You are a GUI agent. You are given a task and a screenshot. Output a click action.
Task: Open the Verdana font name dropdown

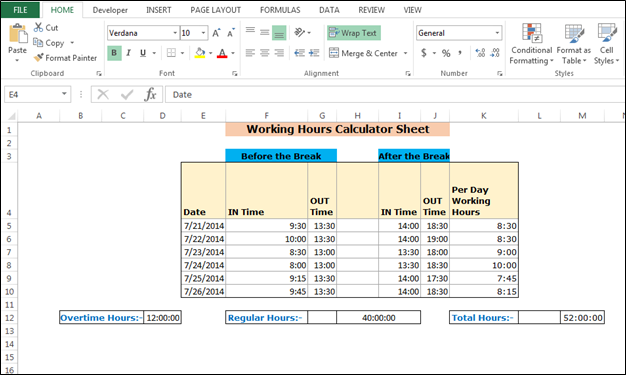(x=175, y=33)
